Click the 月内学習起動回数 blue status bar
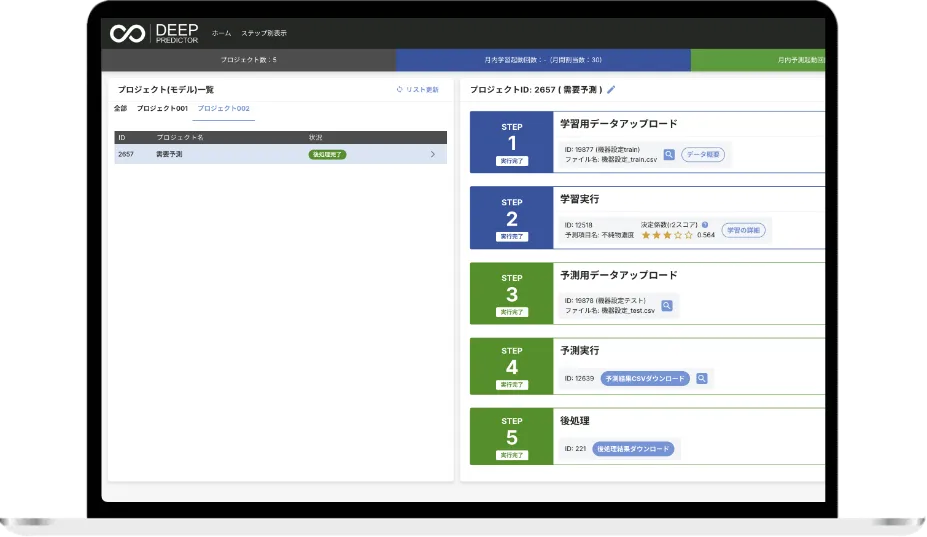This screenshot has height=537, width=927. tap(543, 60)
